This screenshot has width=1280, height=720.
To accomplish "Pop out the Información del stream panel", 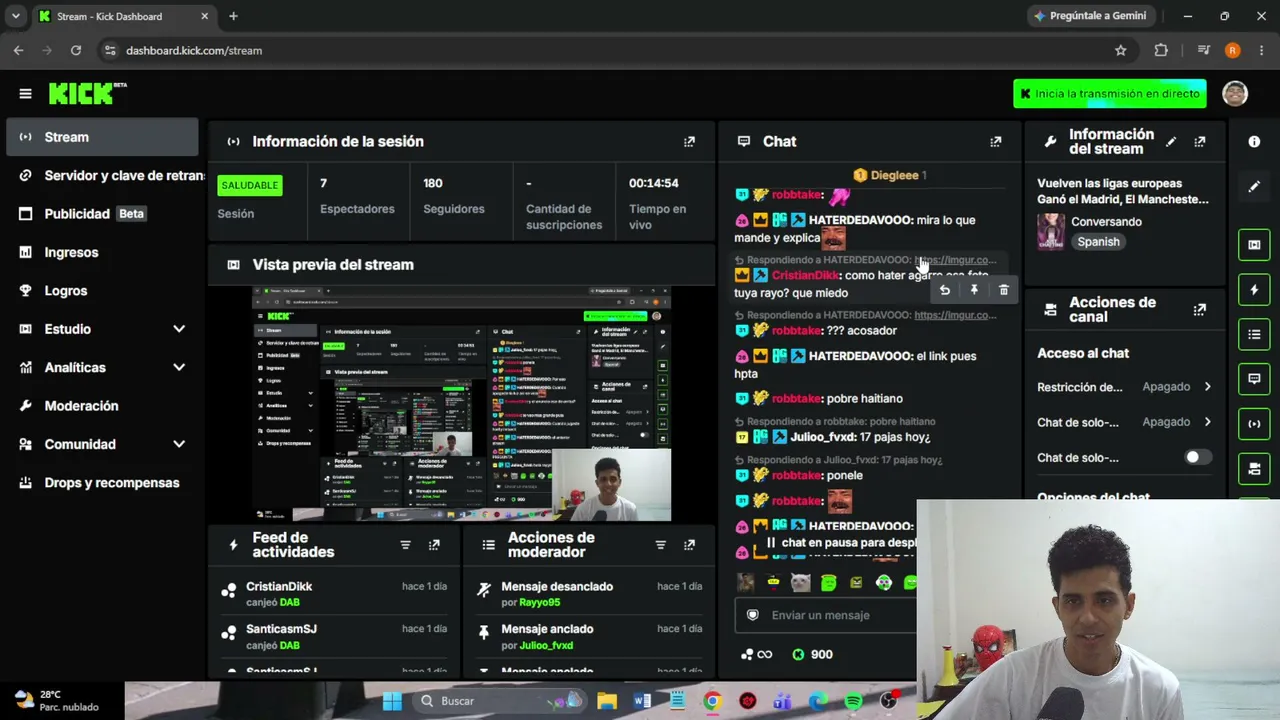I will click(1200, 142).
